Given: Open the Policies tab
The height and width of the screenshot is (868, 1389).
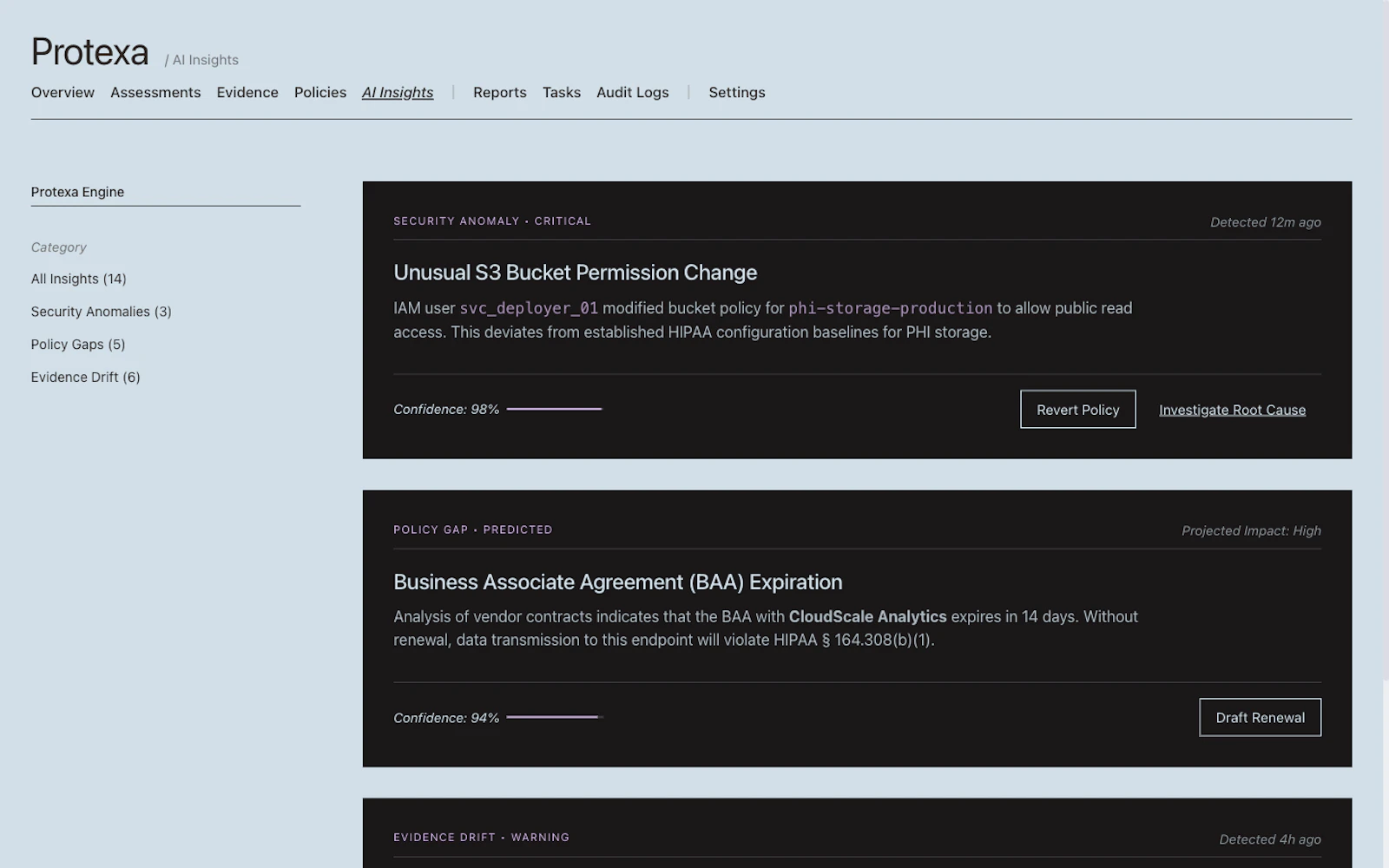Looking at the screenshot, I should point(320,92).
